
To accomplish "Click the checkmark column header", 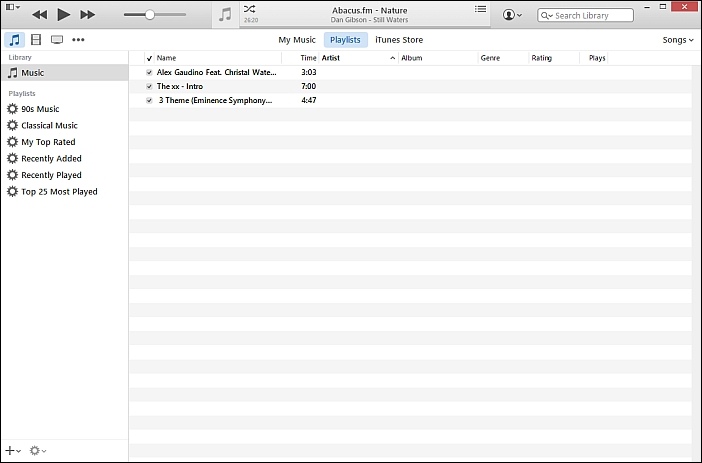I will (149, 58).
